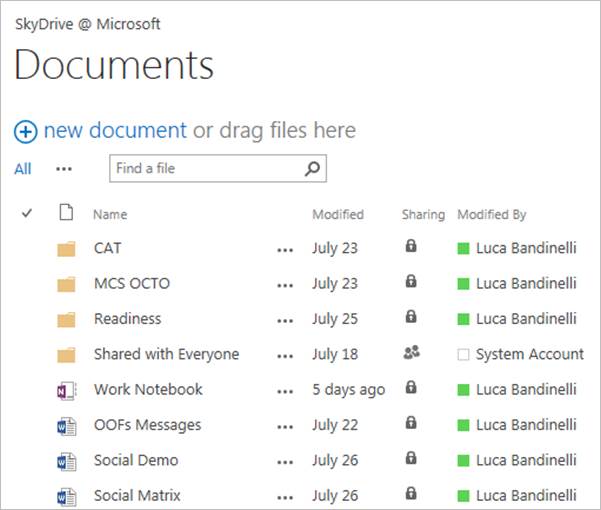Image resolution: width=601 pixels, height=510 pixels.
Task: Toggle the select-all checkmark in header
Action: (x=27, y=213)
